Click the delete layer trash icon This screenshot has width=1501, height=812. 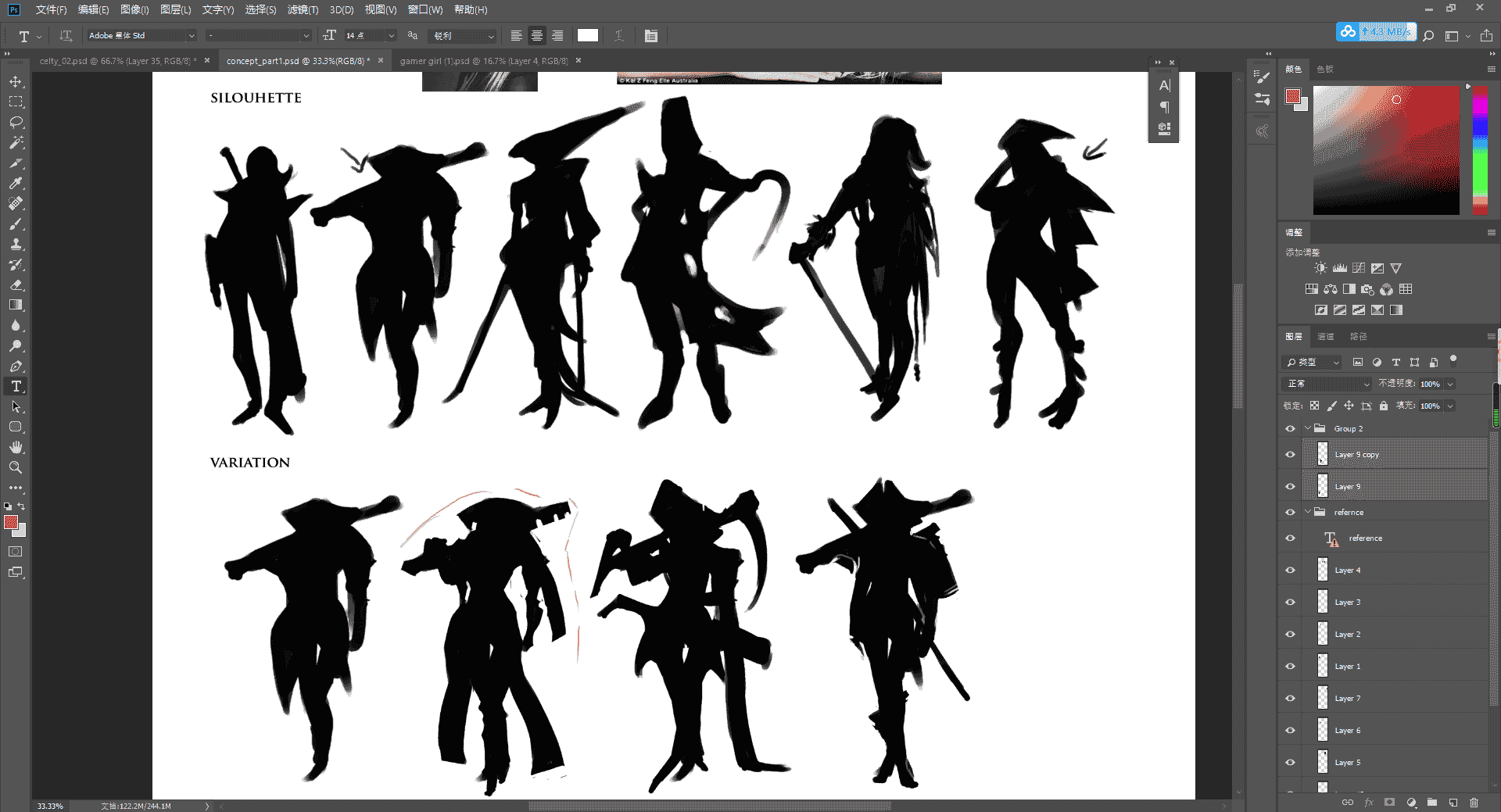tap(1474, 803)
